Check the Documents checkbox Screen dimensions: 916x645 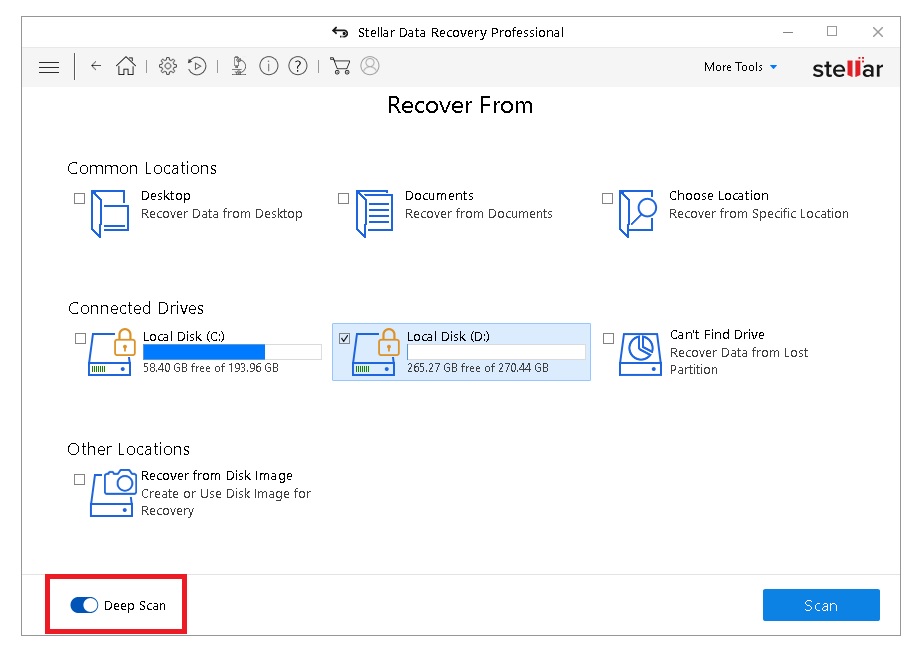click(344, 199)
